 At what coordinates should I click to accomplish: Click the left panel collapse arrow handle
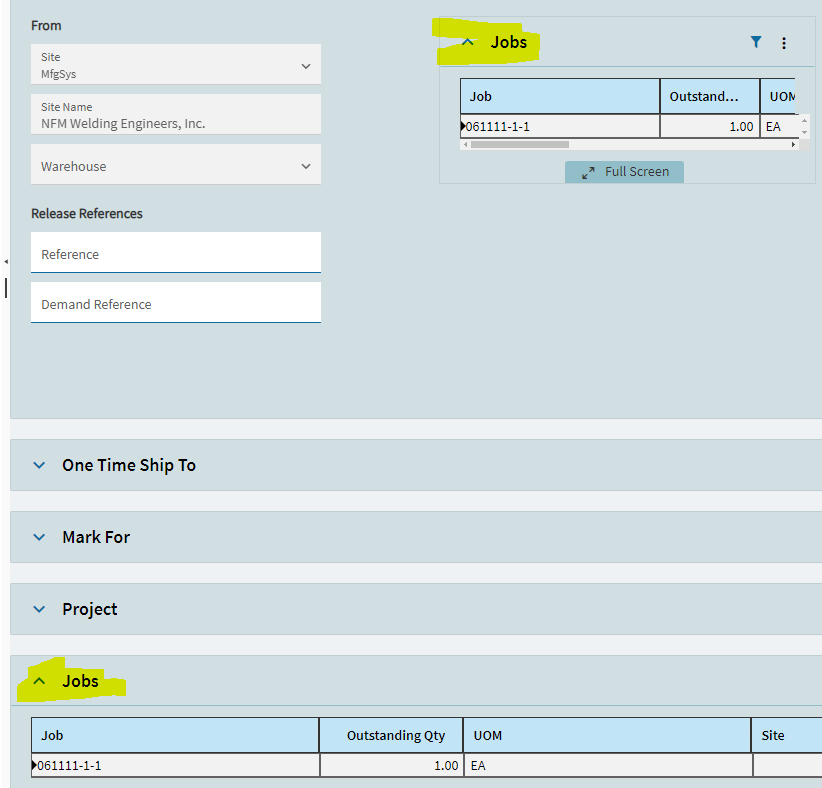pyautogui.click(x=6, y=261)
